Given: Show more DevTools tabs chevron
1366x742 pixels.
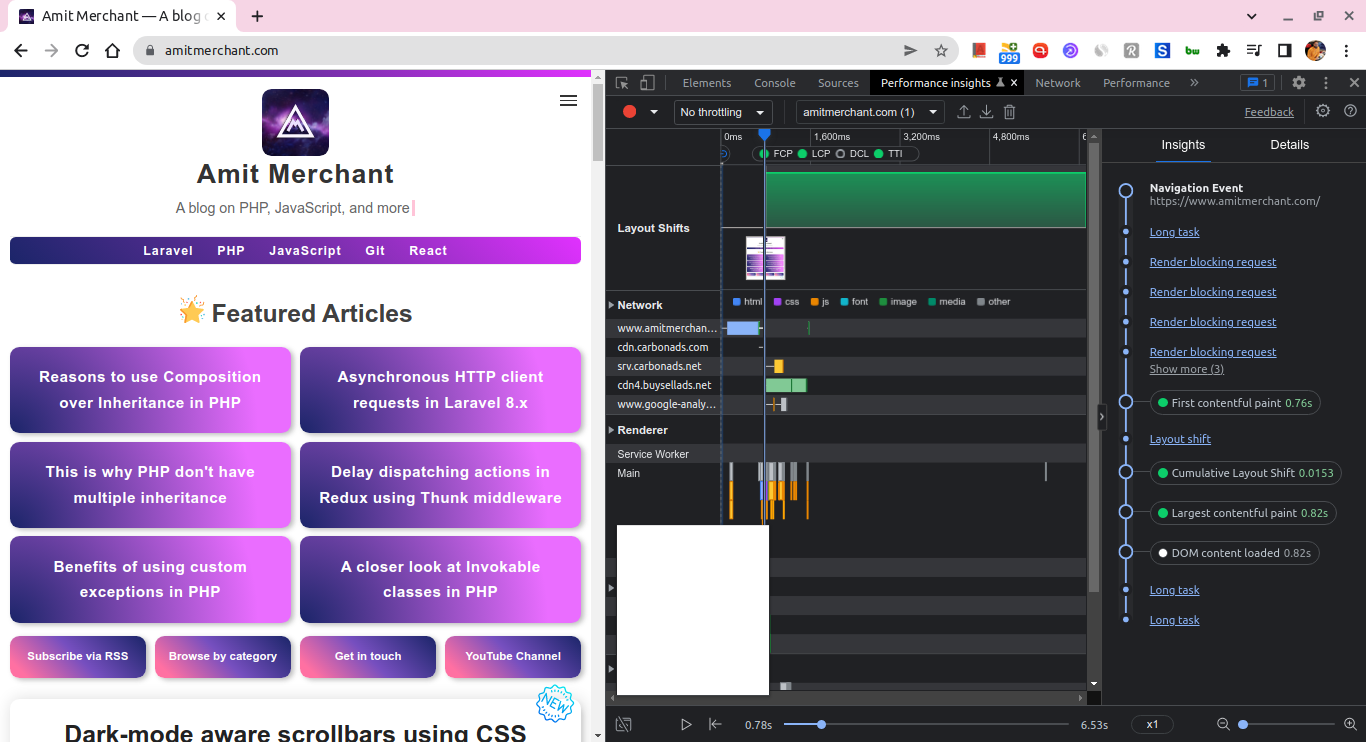Looking at the screenshot, I should click(1194, 83).
